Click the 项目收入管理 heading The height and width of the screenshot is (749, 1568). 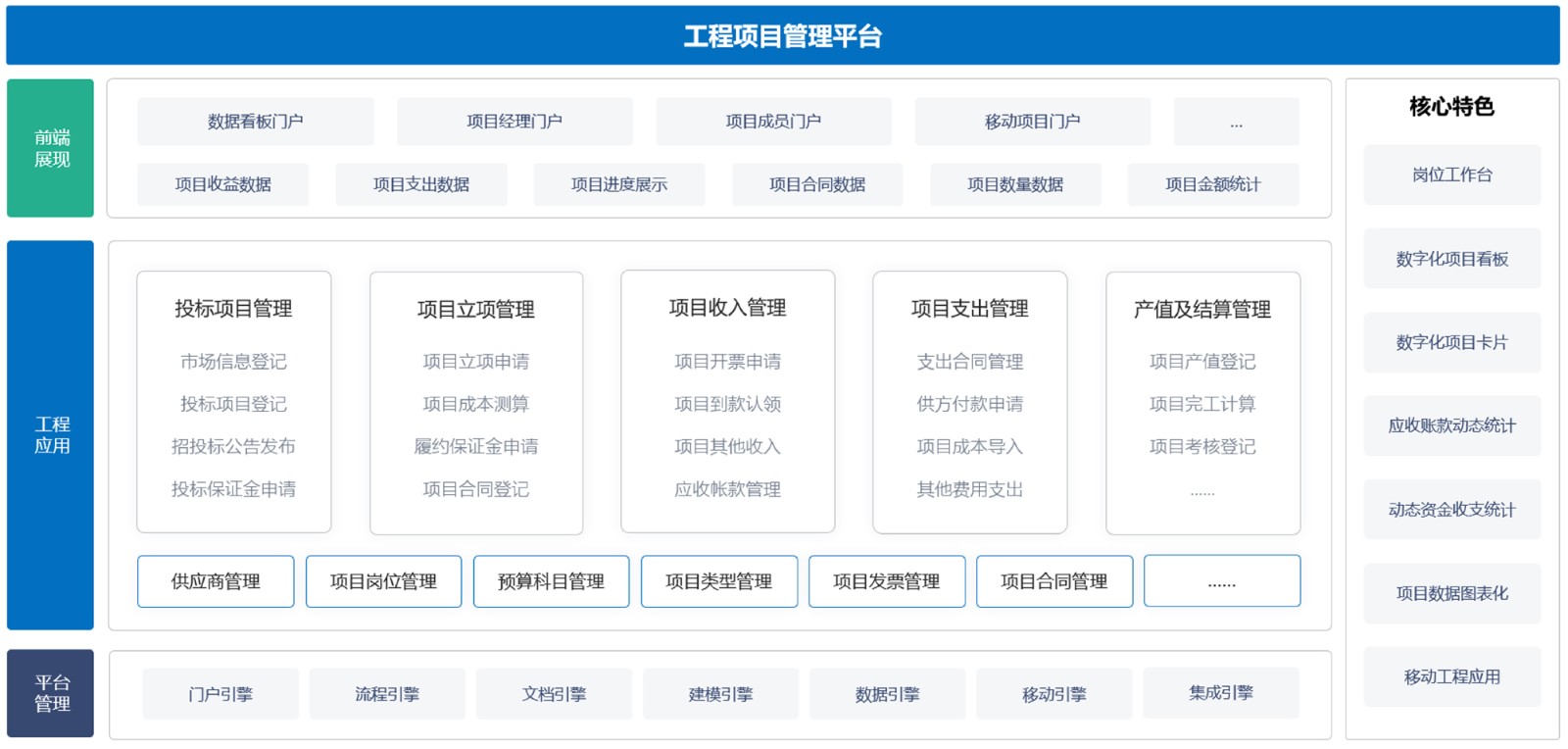pyautogui.click(x=727, y=308)
